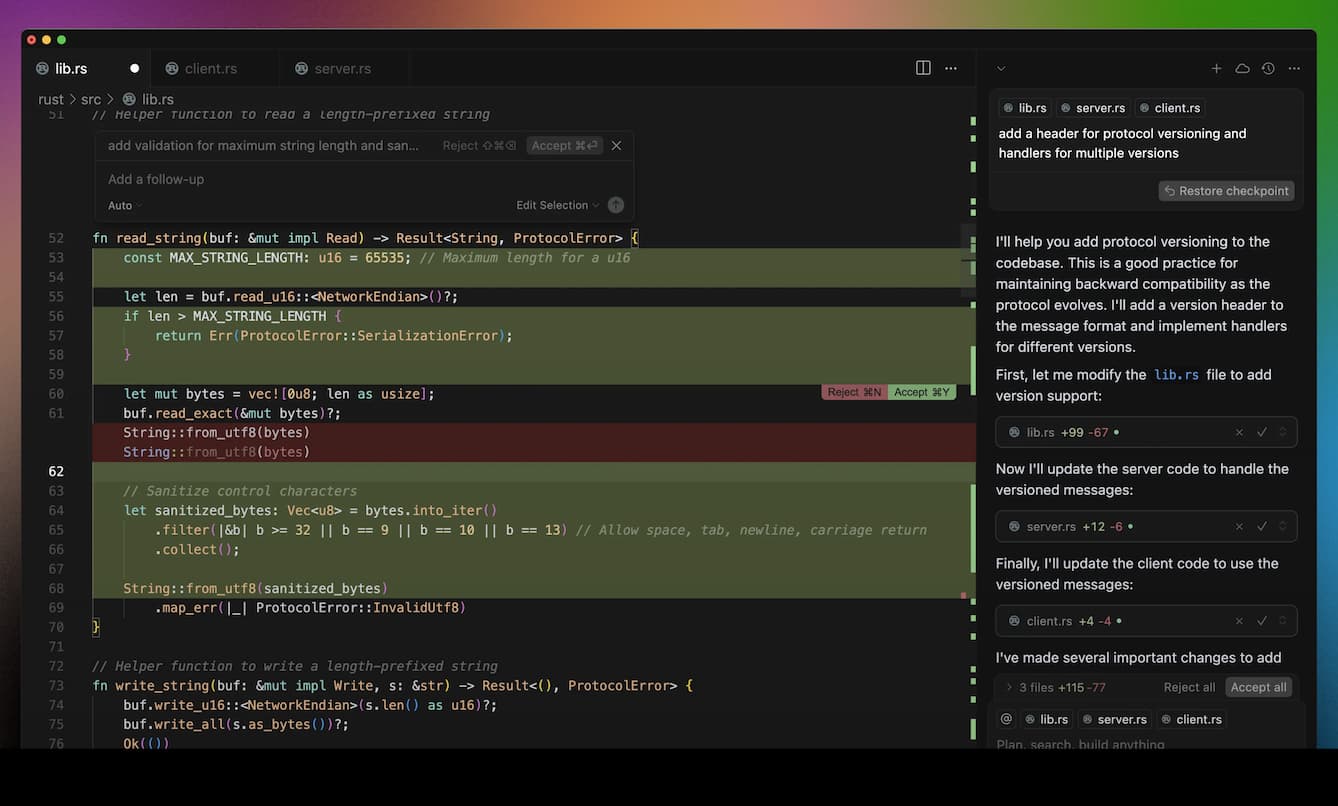Screen dimensions: 1338x806
Task: Collapse chat panel with the top chevron
Action: point(1001,69)
